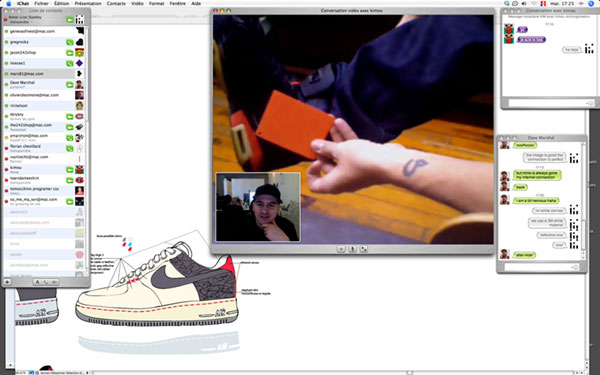This screenshot has width=600, height=375.
Task: Click the emoticon button in kimou conversation input
Action: click(x=590, y=103)
